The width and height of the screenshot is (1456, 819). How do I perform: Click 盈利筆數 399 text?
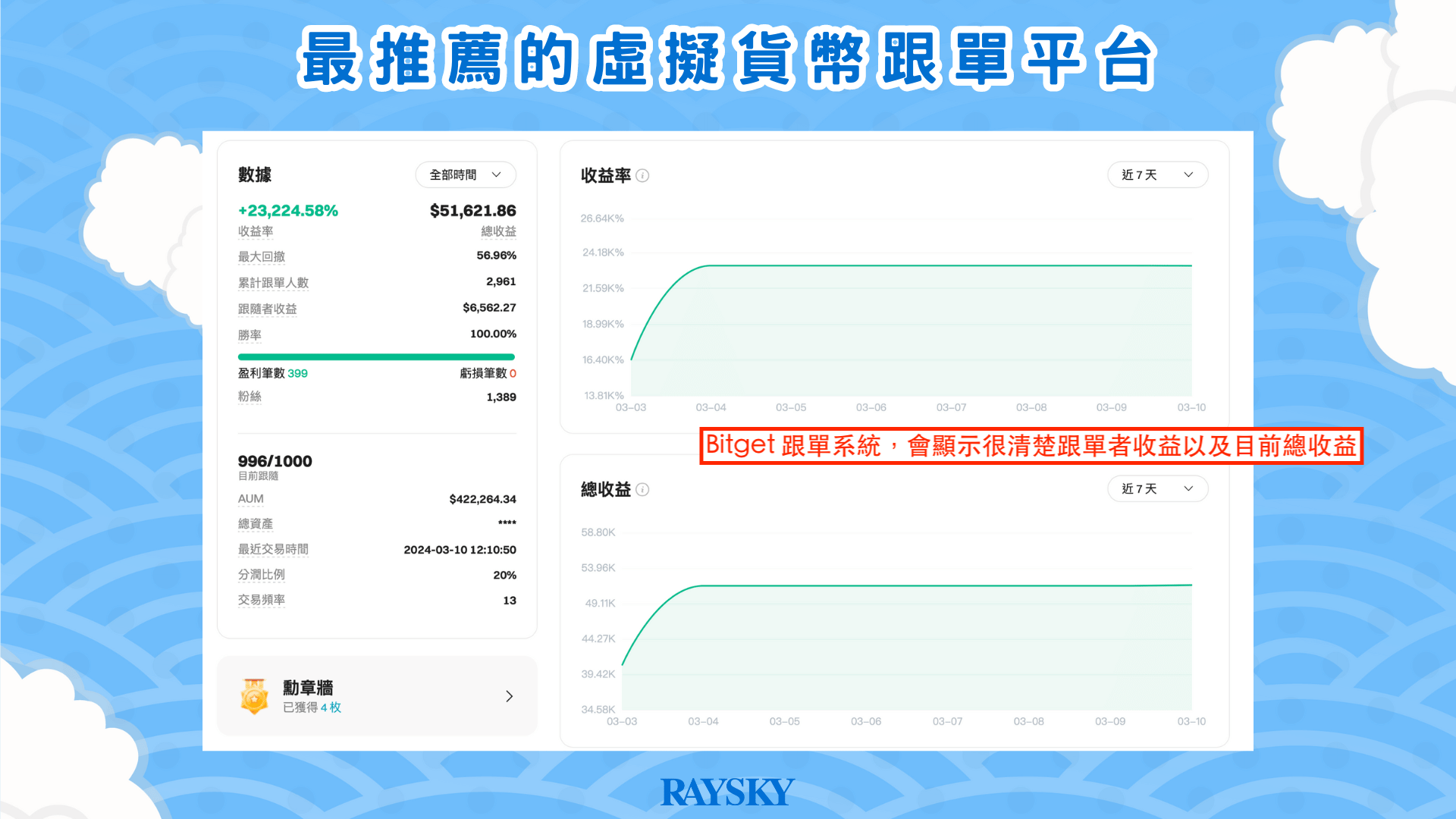pyautogui.click(x=273, y=373)
